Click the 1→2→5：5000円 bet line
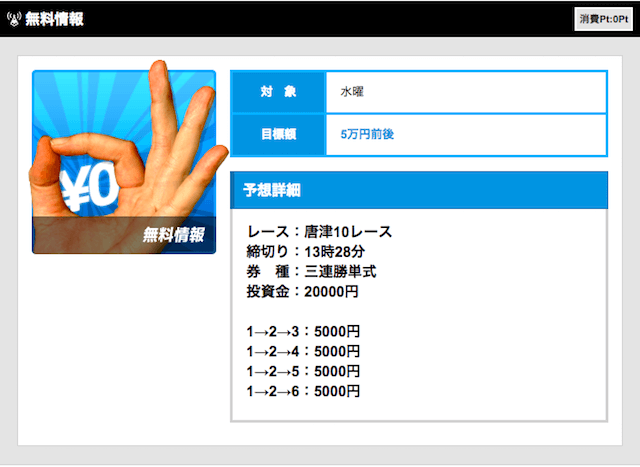Screen dimensions: 640x467 click(303, 371)
